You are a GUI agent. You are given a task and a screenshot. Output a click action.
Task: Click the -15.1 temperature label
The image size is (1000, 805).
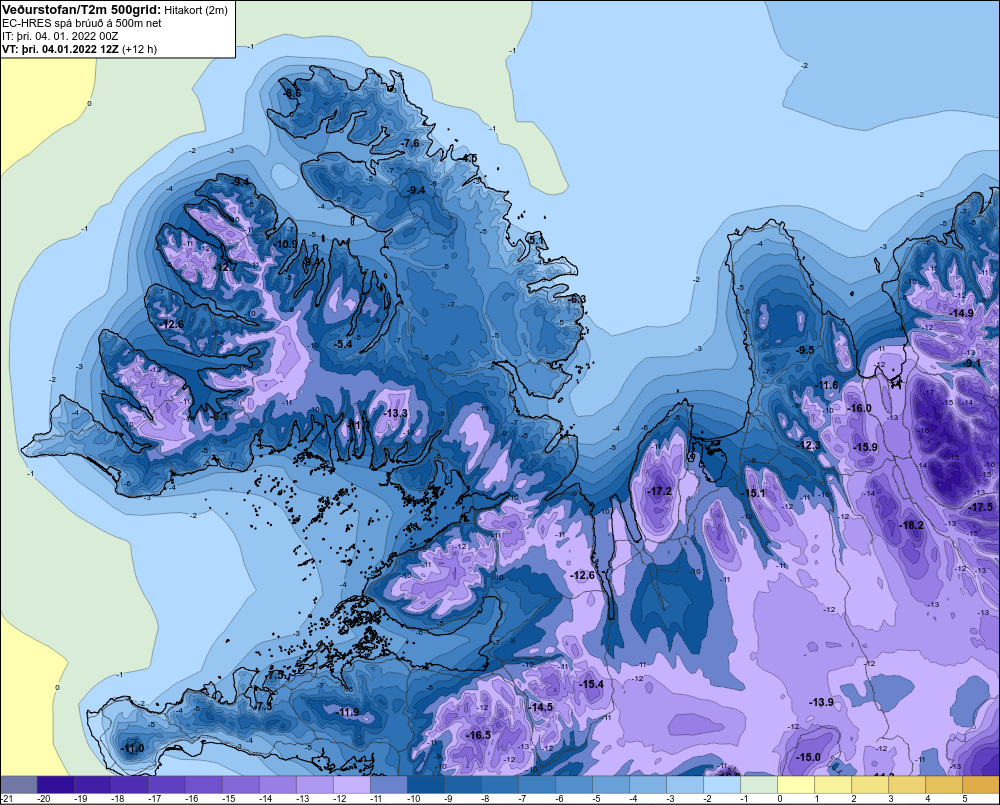[753, 493]
